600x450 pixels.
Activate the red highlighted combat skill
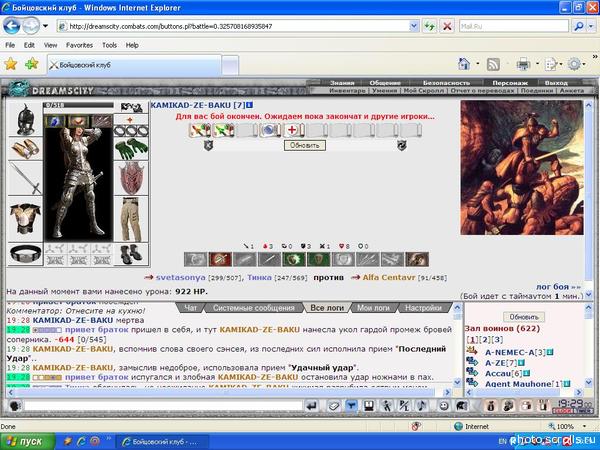(220, 259)
